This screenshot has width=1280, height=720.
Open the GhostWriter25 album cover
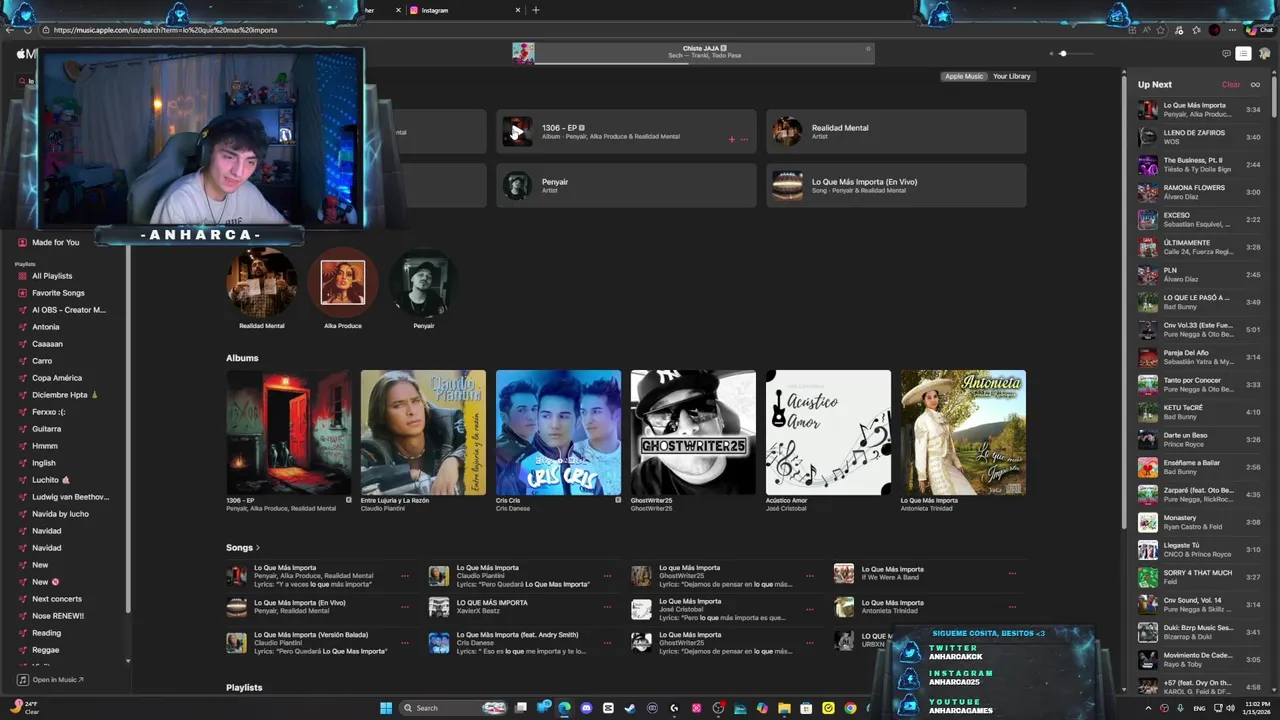point(693,432)
